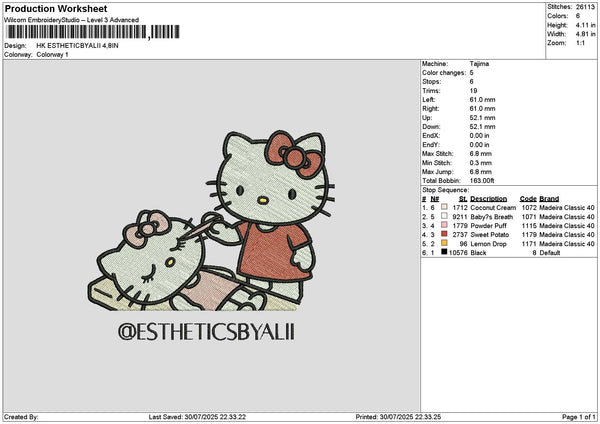
Task: Click design name 'HK ESTHETICSBYALII 4,8IN'
Action: 77,46
